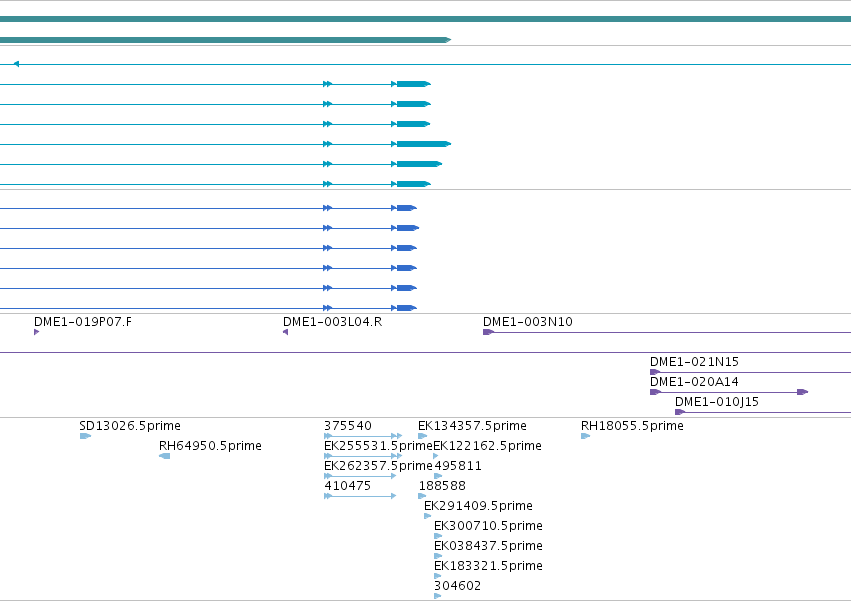Viewport: 851px width, 601px height.
Task: Click the DME1-019P07.F feature label
Action: point(82,321)
